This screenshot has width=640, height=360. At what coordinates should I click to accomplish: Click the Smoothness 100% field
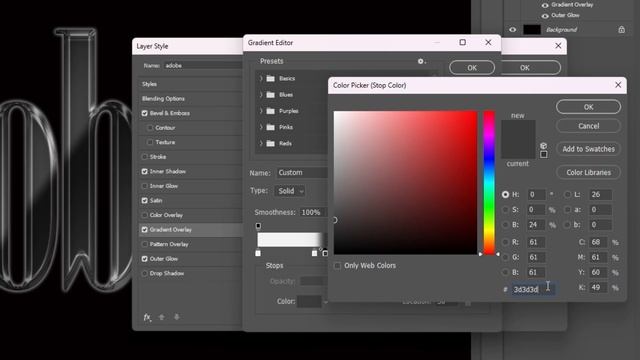(x=313, y=212)
